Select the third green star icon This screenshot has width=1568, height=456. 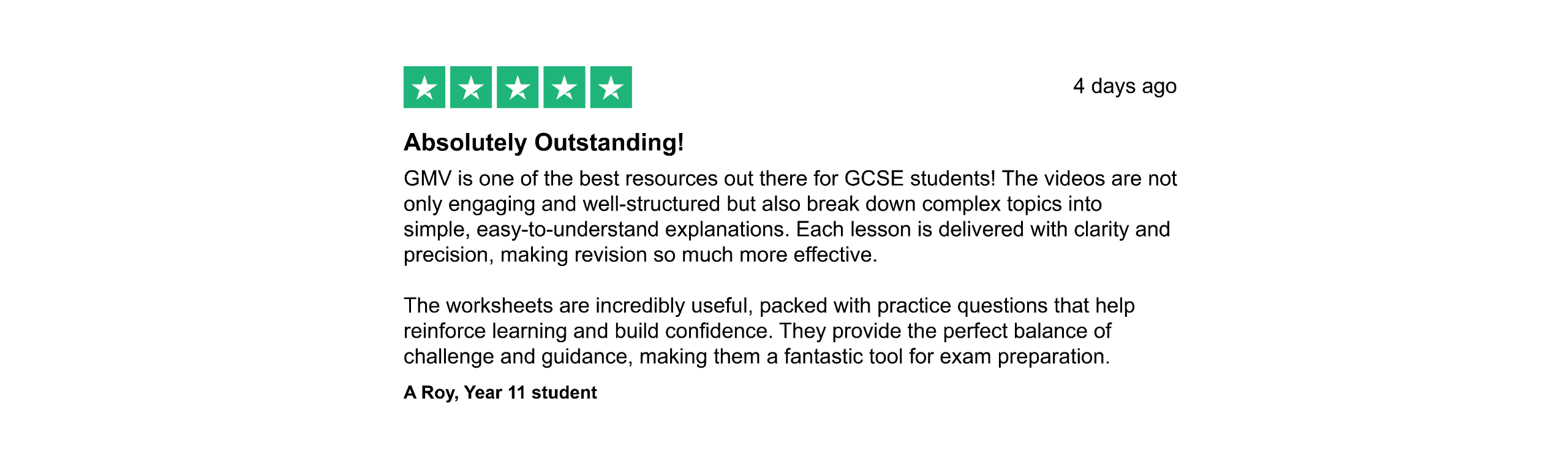(x=518, y=87)
